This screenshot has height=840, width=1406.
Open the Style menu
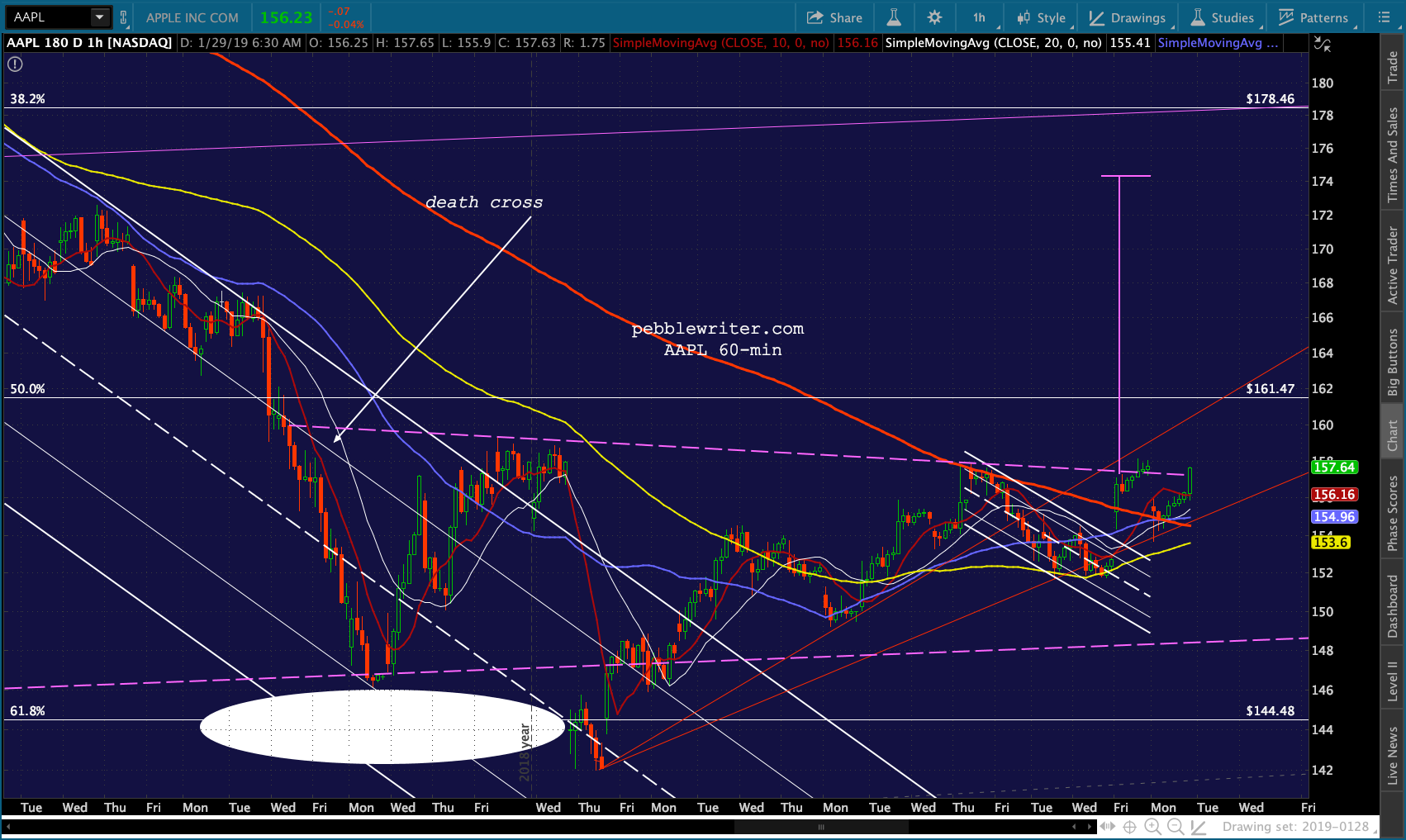point(1043,17)
